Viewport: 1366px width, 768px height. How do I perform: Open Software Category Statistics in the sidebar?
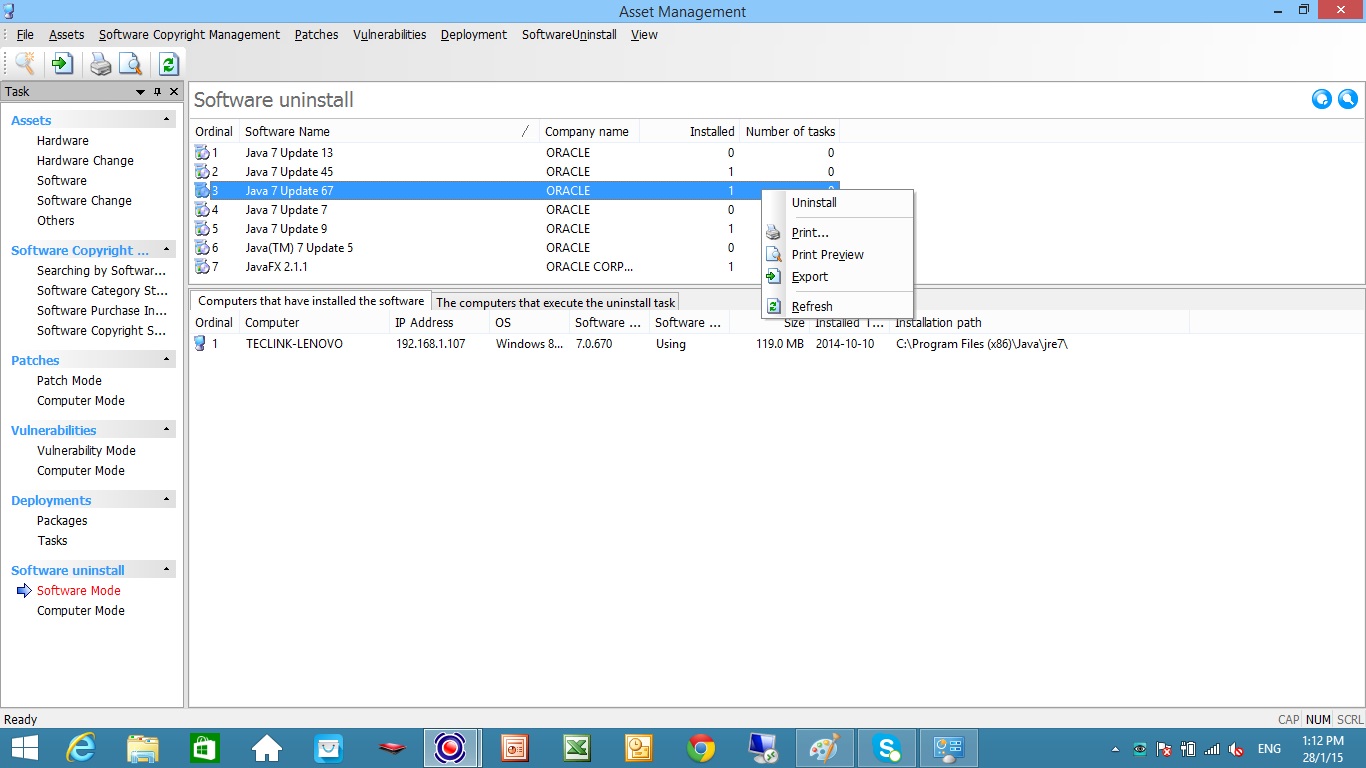(102, 290)
